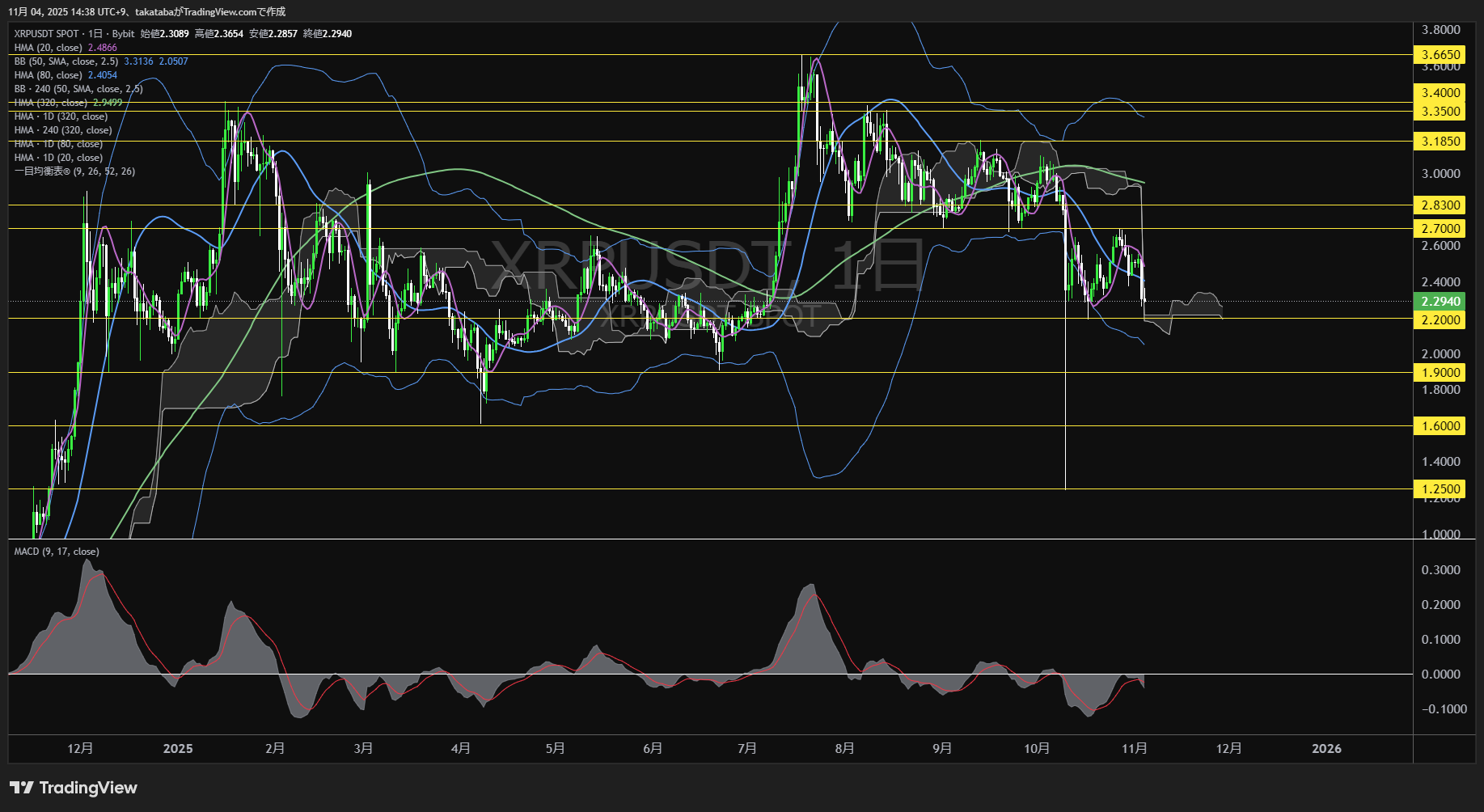Select the 11月 time axis label

1135,748
